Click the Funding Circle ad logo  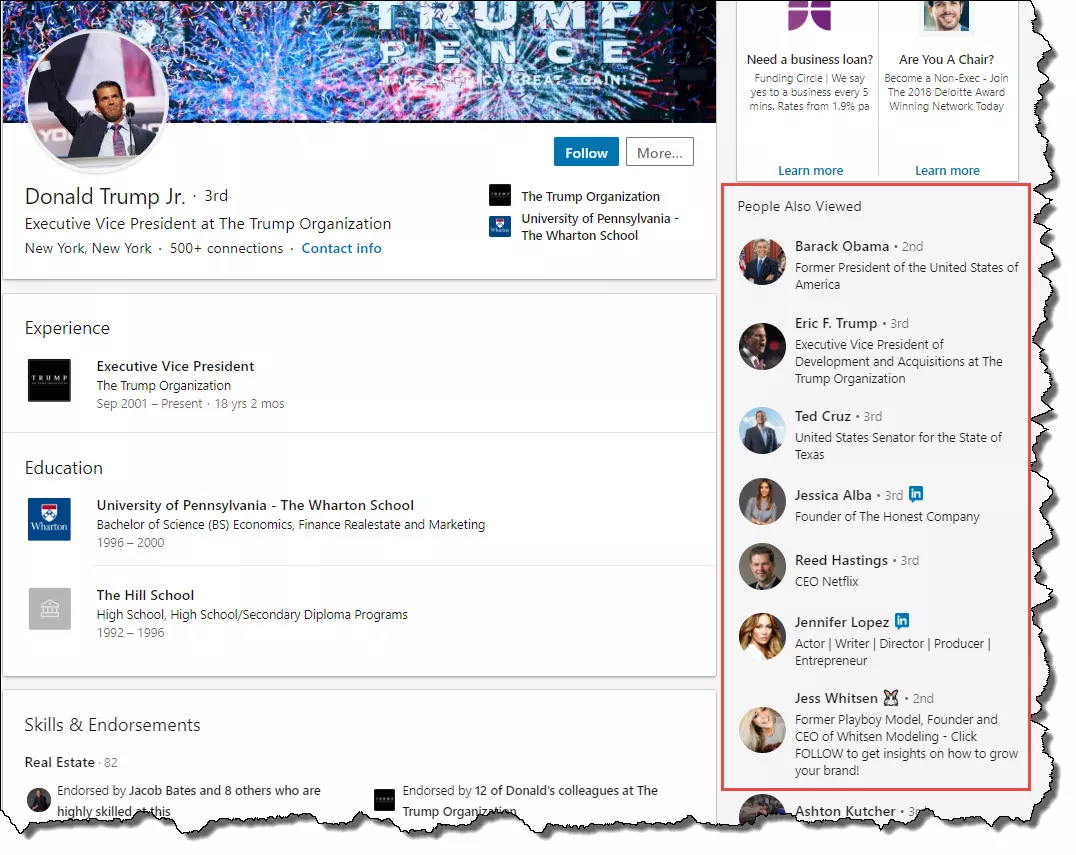(810, 15)
